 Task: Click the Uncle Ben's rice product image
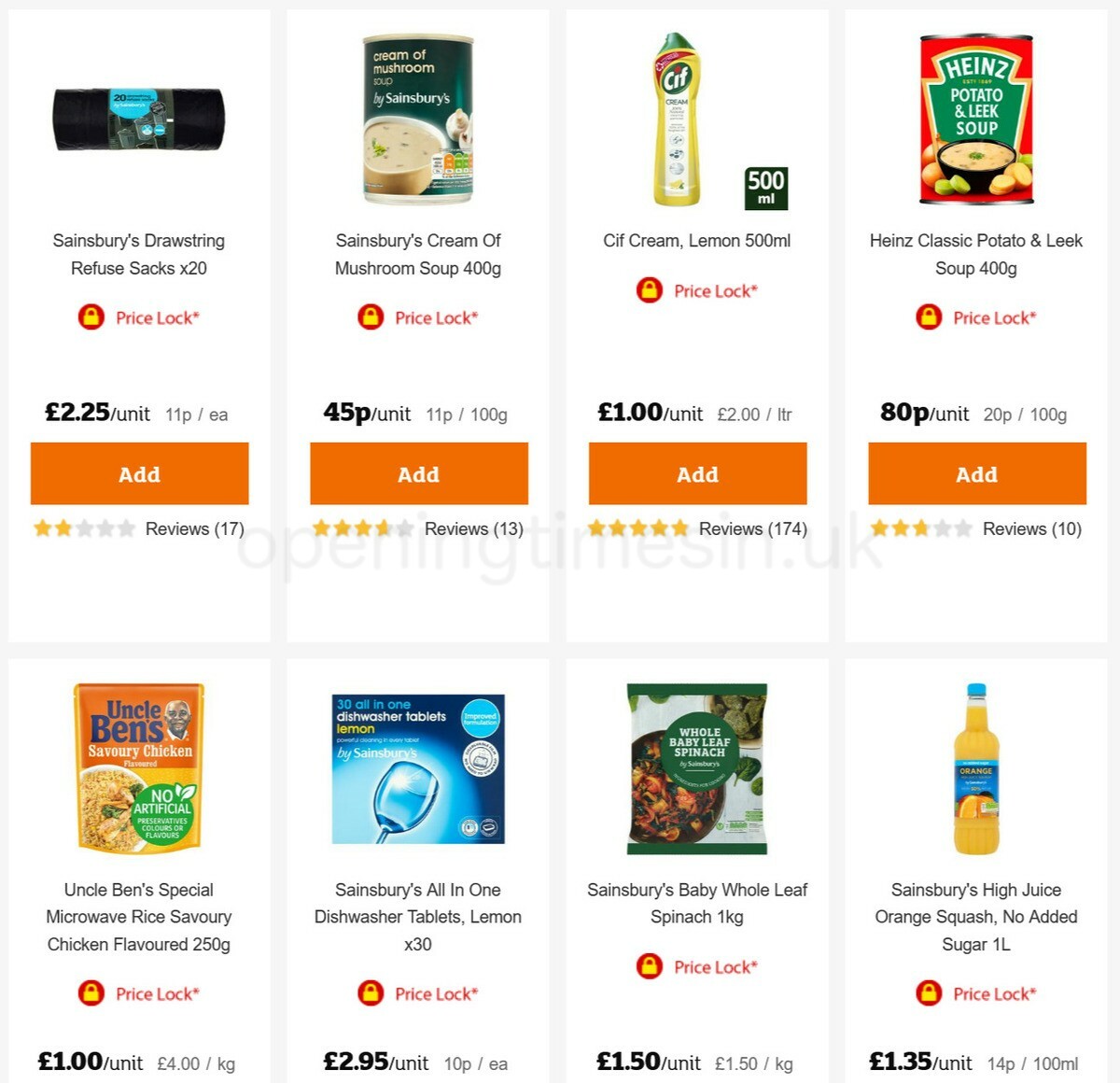coord(137,766)
